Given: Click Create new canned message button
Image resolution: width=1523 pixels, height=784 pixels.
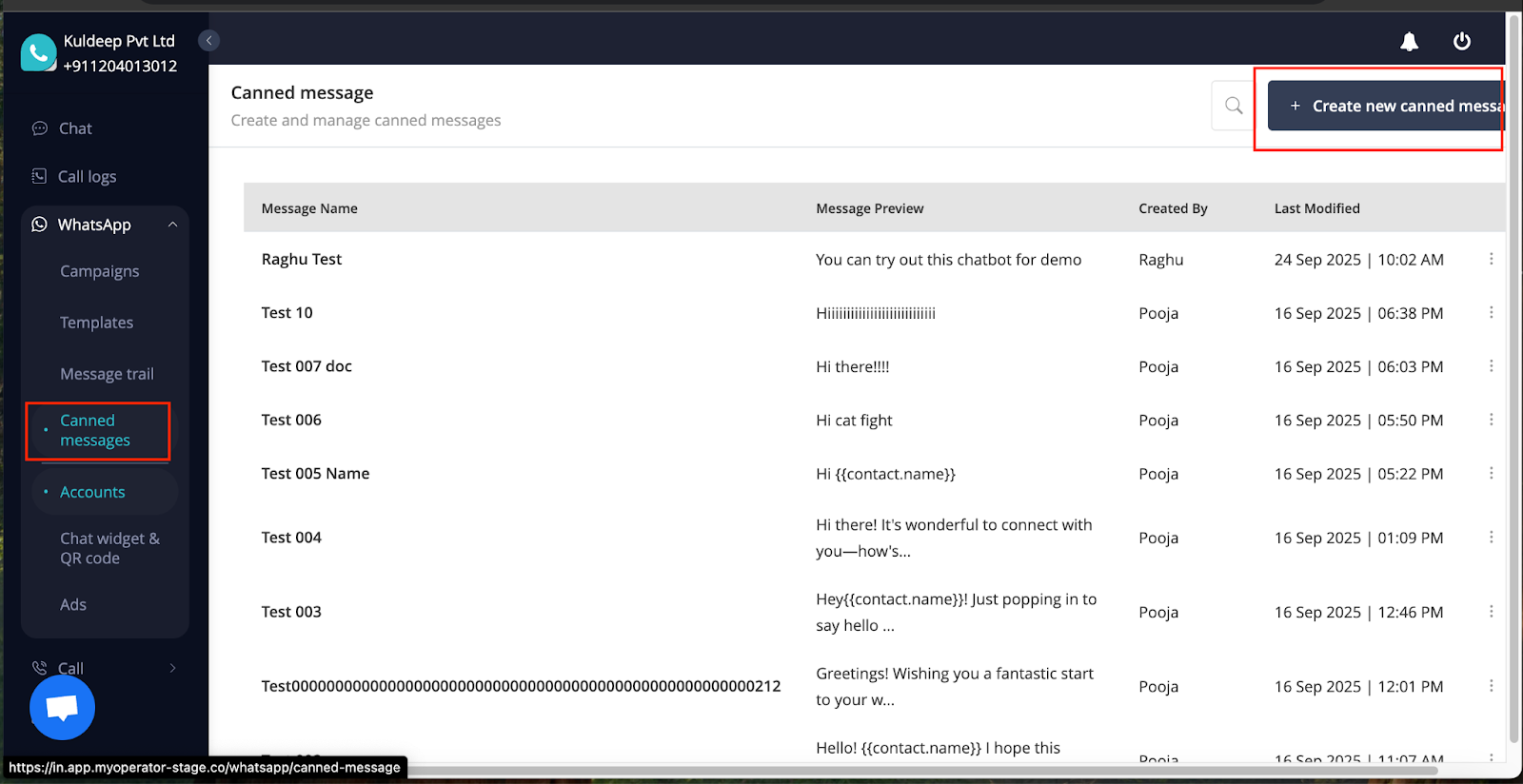Looking at the screenshot, I should tap(1386, 106).
